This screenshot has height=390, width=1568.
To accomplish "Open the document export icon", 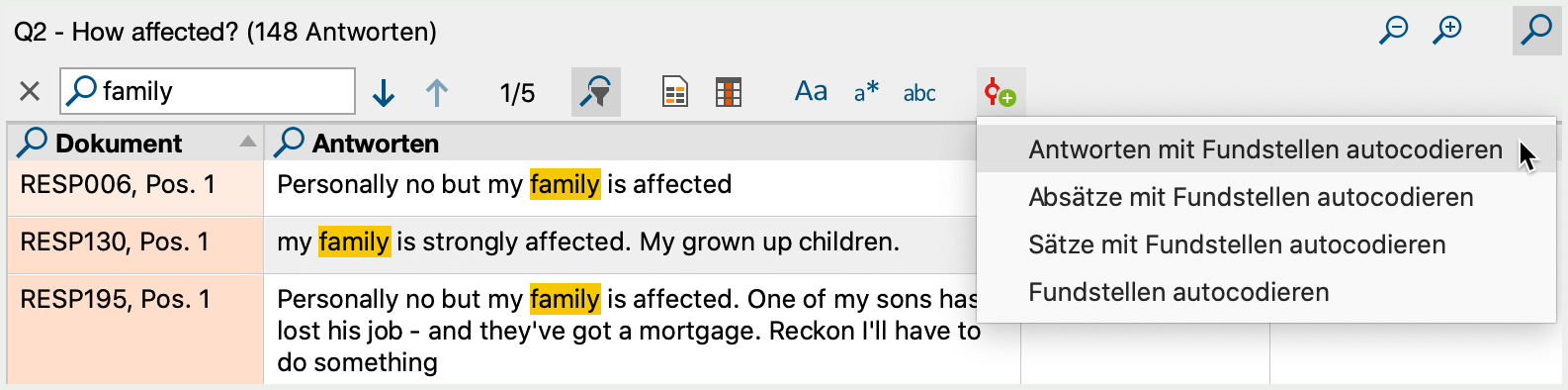I will click(675, 93).
